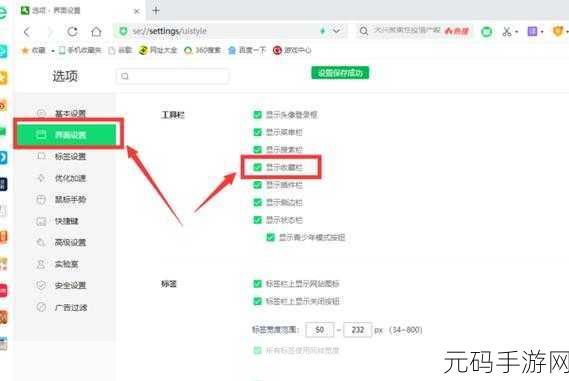Screen dimensions: 569x381
Task: Select 界面设置 in settings sidebar
Action: pyautogui.click(x=66, y=135)
